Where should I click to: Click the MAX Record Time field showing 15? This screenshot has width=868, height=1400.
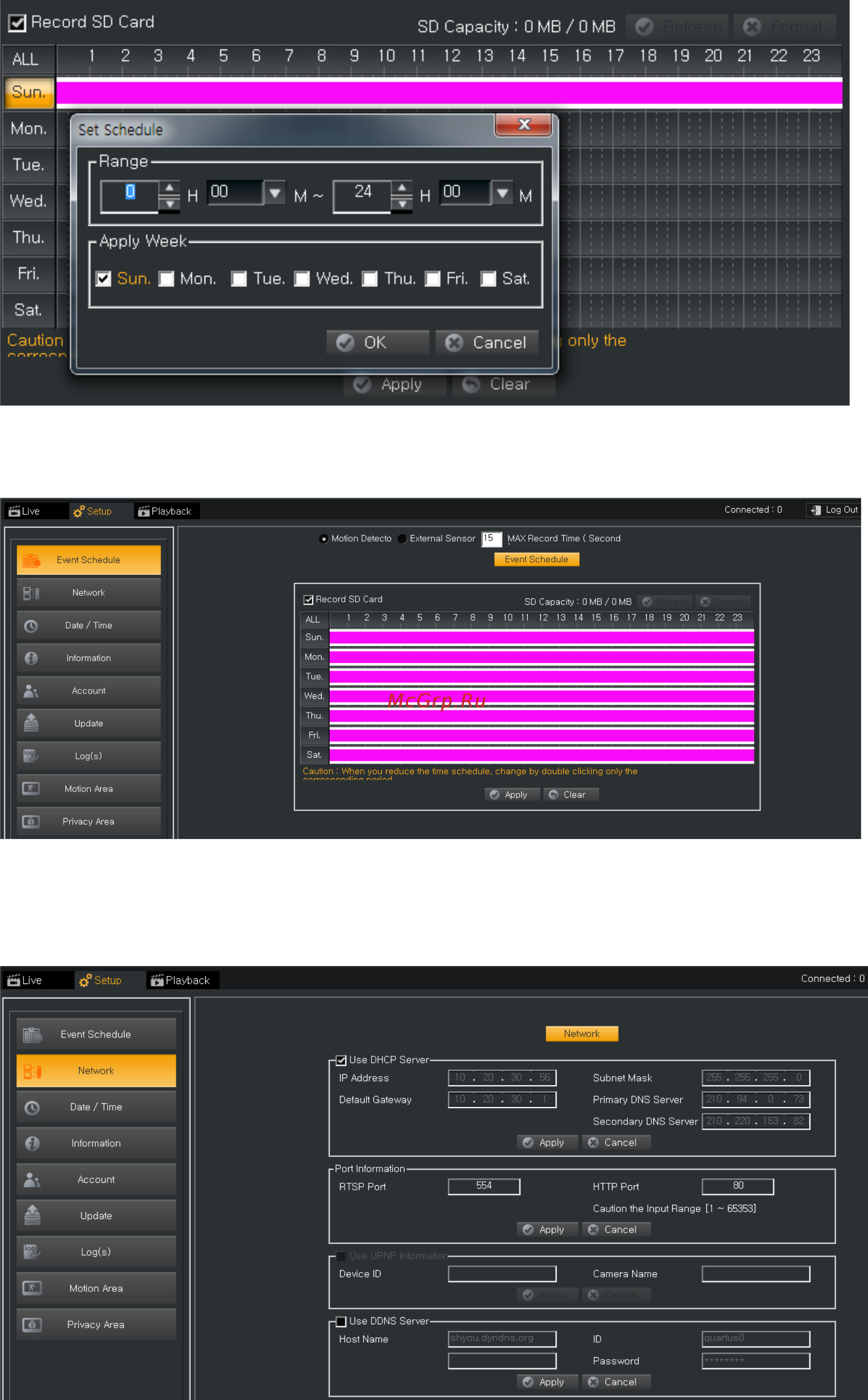(492, 539)
